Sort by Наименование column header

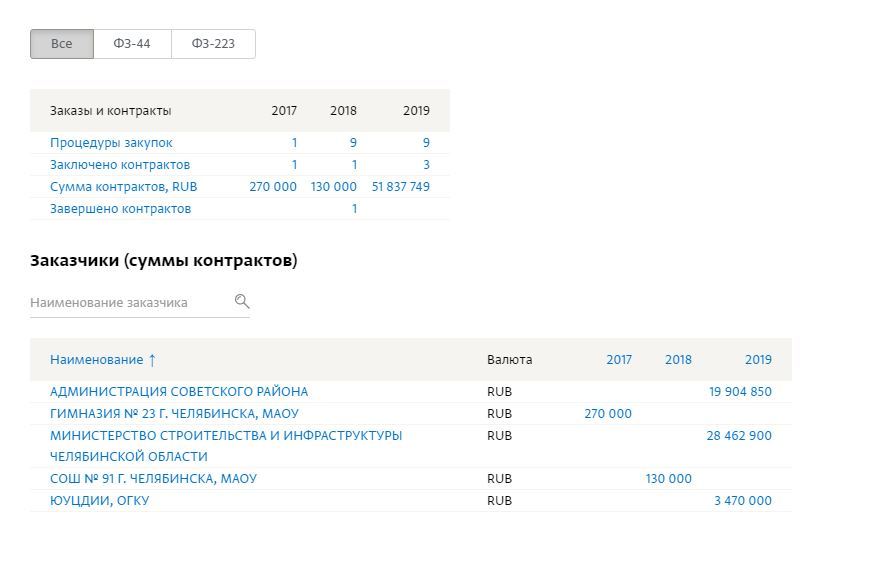(96, 359)
